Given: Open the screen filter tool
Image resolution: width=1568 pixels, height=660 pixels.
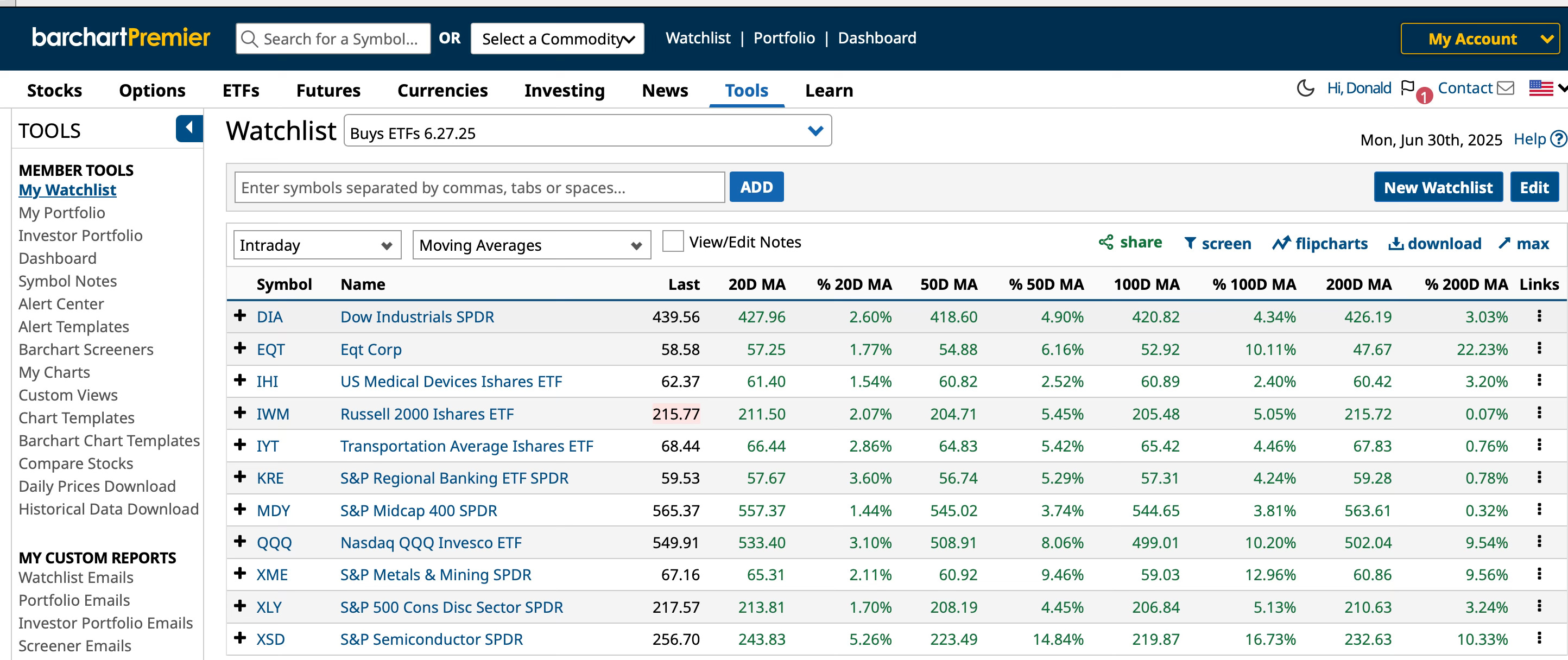Looking at the screenshot, I should coord(1217,244).
